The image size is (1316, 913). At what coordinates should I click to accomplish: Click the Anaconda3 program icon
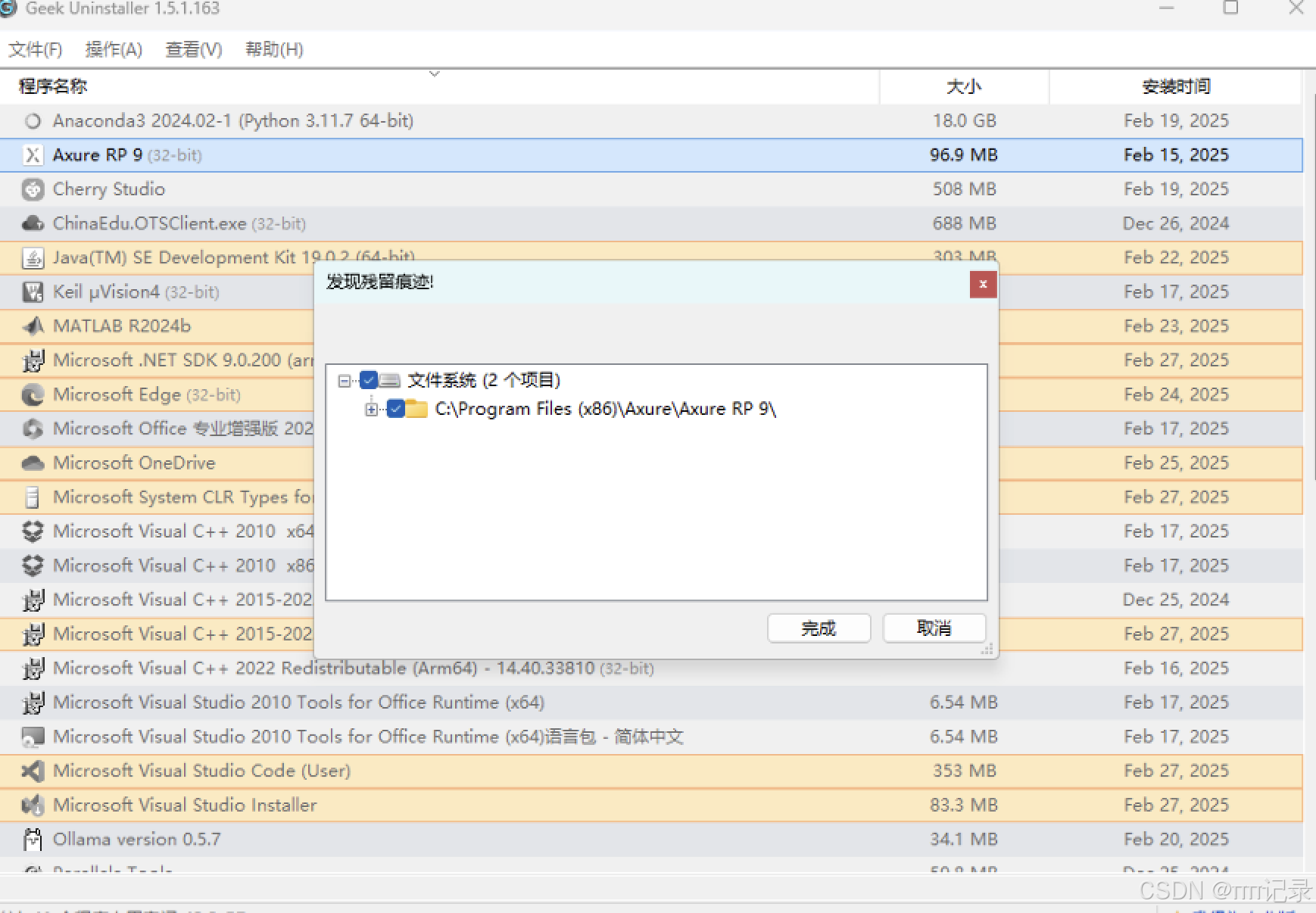tap(33, 121)
